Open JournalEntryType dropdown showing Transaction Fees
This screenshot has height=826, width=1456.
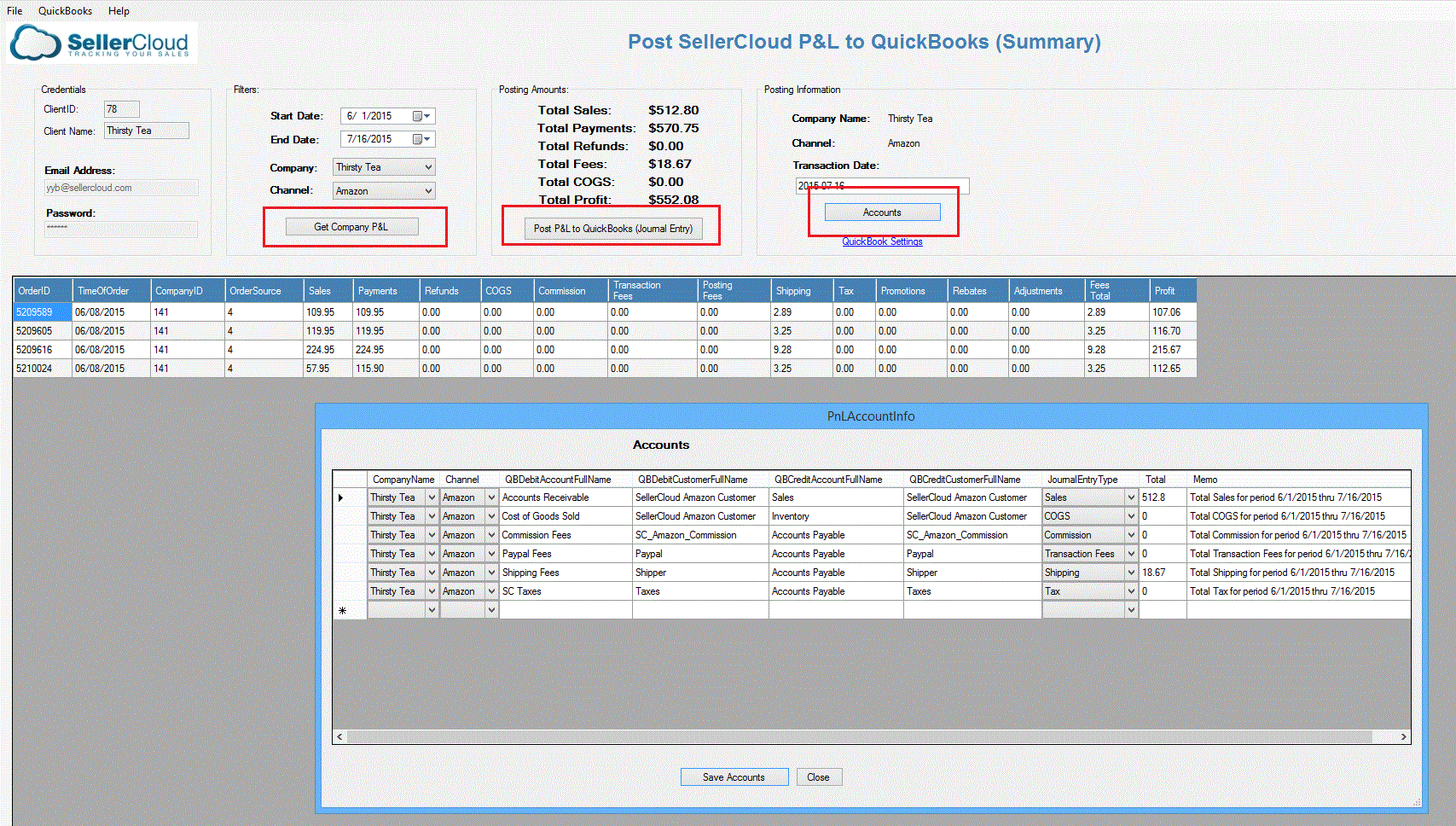click(x=1131, y=554)
